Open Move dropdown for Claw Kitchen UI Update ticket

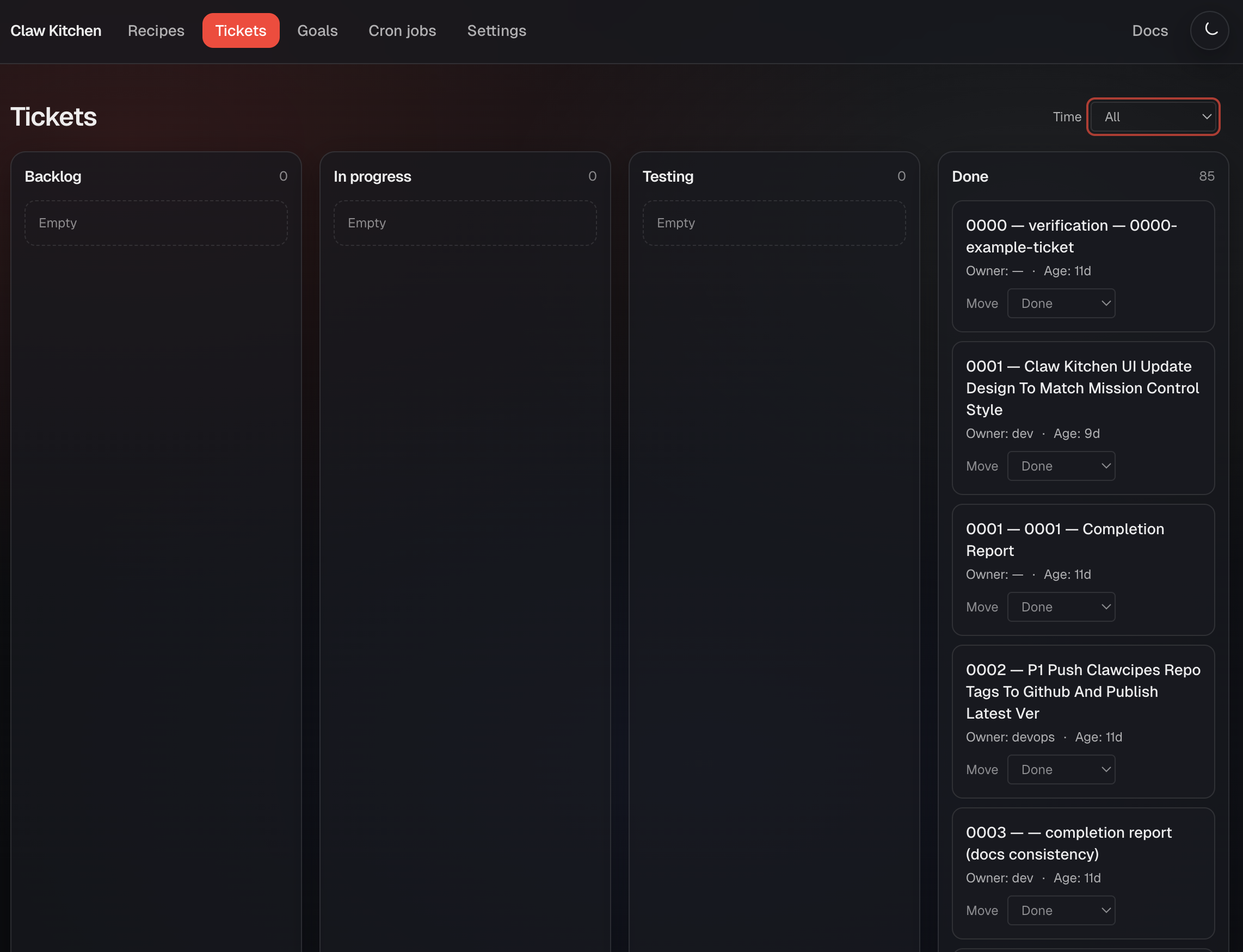[1061, 466]
